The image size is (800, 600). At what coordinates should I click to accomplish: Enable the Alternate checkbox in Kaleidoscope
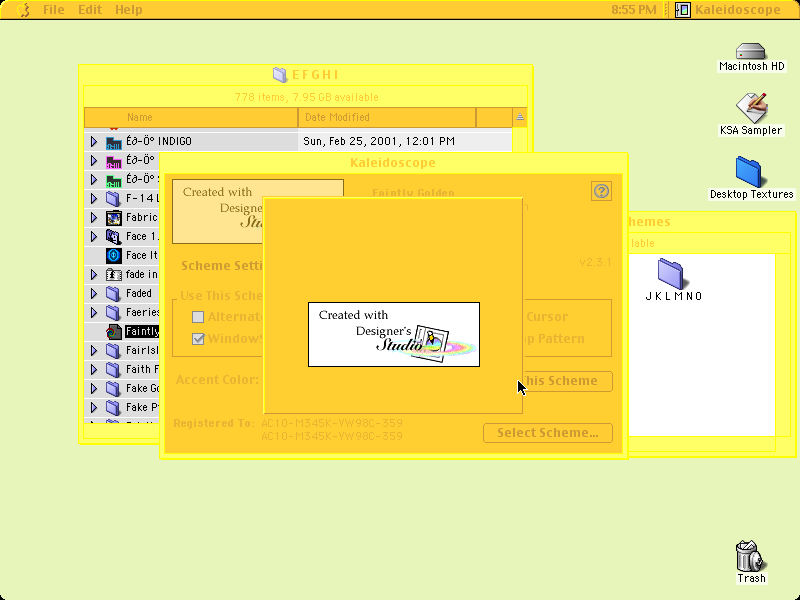coord(198,317)
